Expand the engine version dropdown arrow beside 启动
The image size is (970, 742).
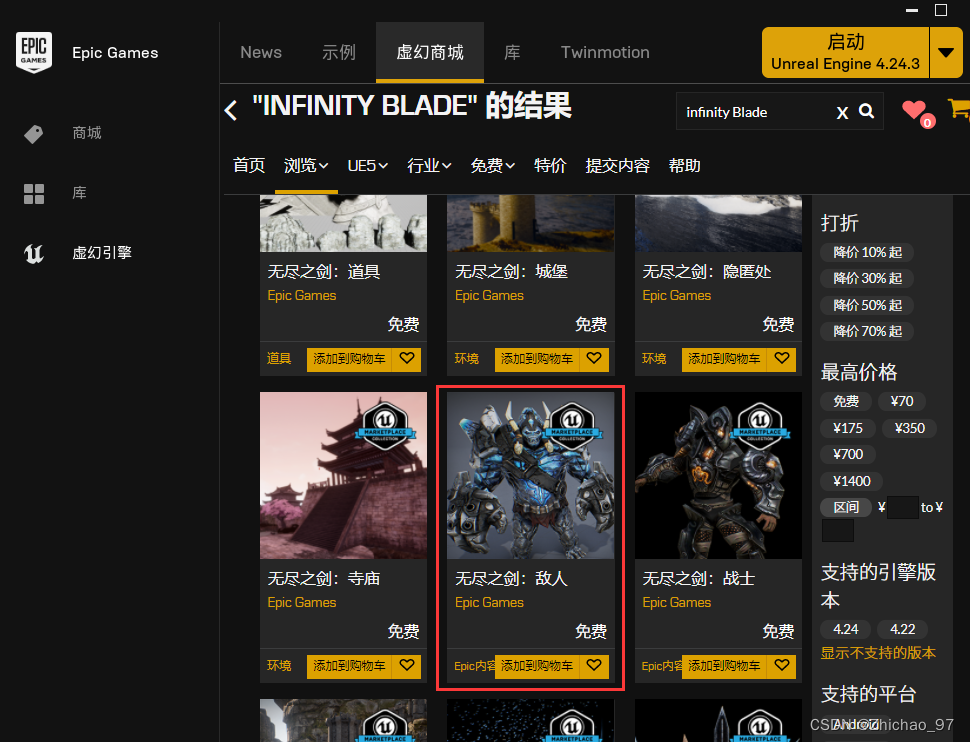pos(945,53)
